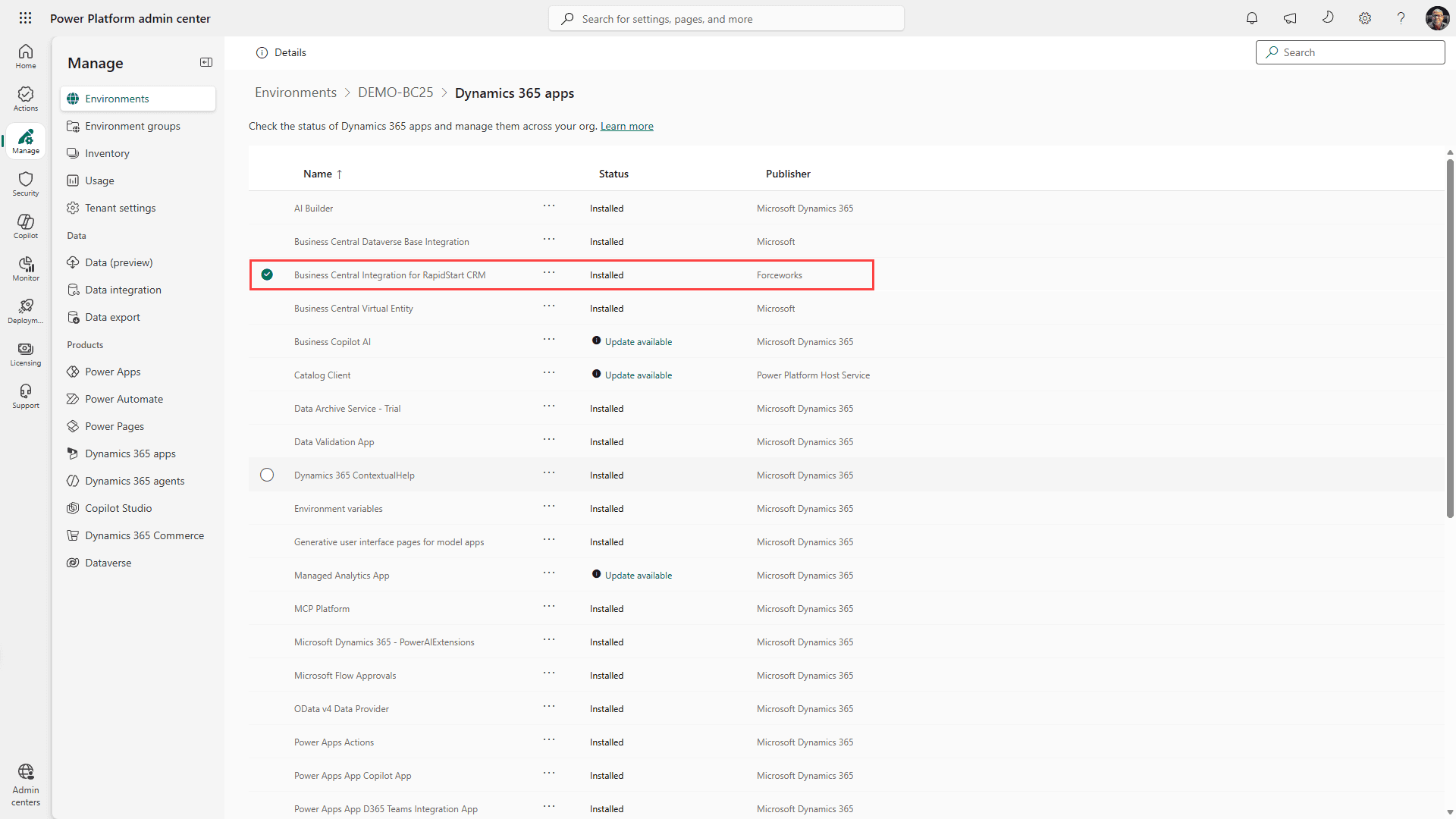Open Deployment in left rail
This screenshot has width=1456, height=819.
pyautogui.click(x=26, y=311)
